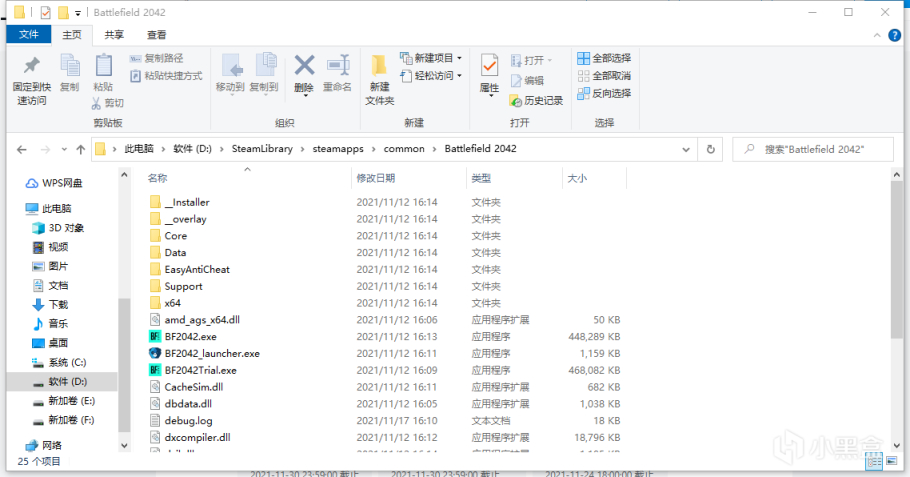Click 粘贴快捷方式 option
This screenshot has width=910, height=477.
pos(166,75)
